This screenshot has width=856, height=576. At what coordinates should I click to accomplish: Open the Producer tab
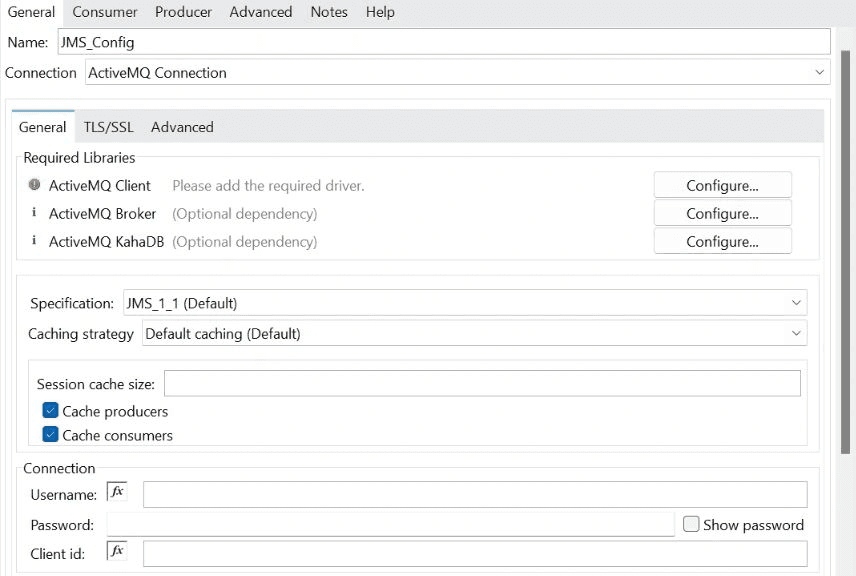(183, 12)
